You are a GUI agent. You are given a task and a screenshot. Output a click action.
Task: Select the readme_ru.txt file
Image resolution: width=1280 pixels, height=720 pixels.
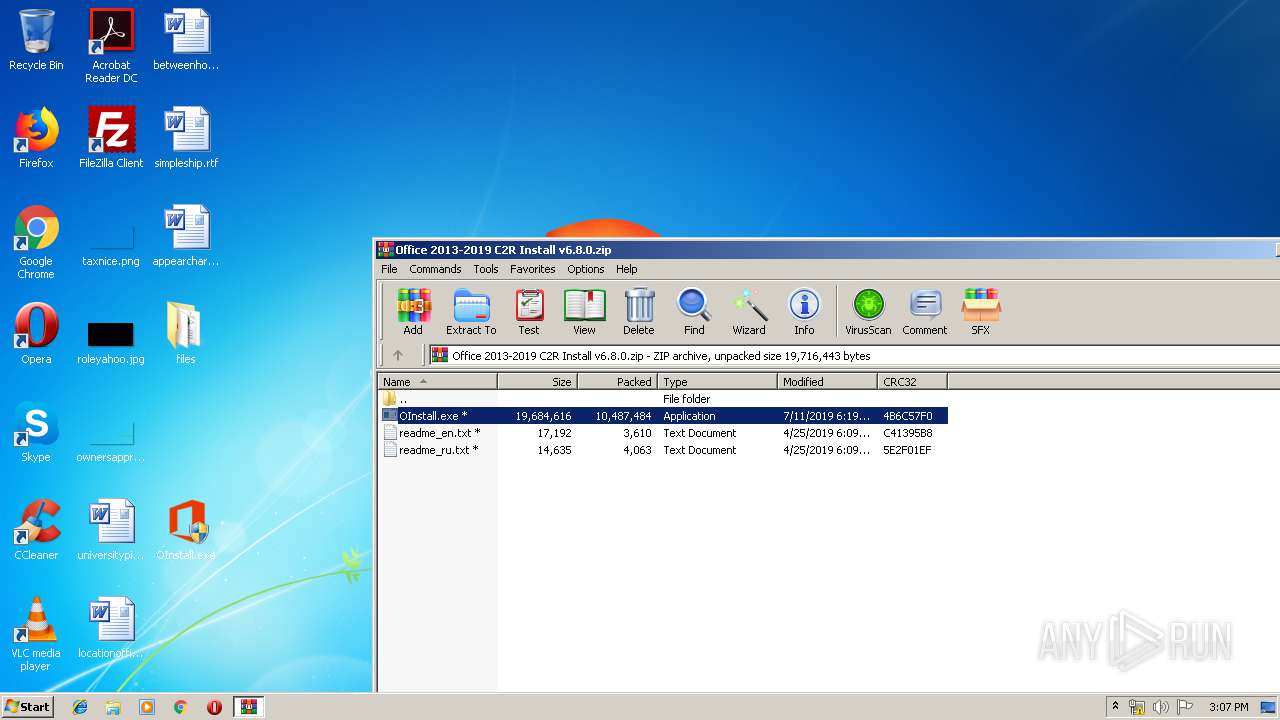coord(663,450)
